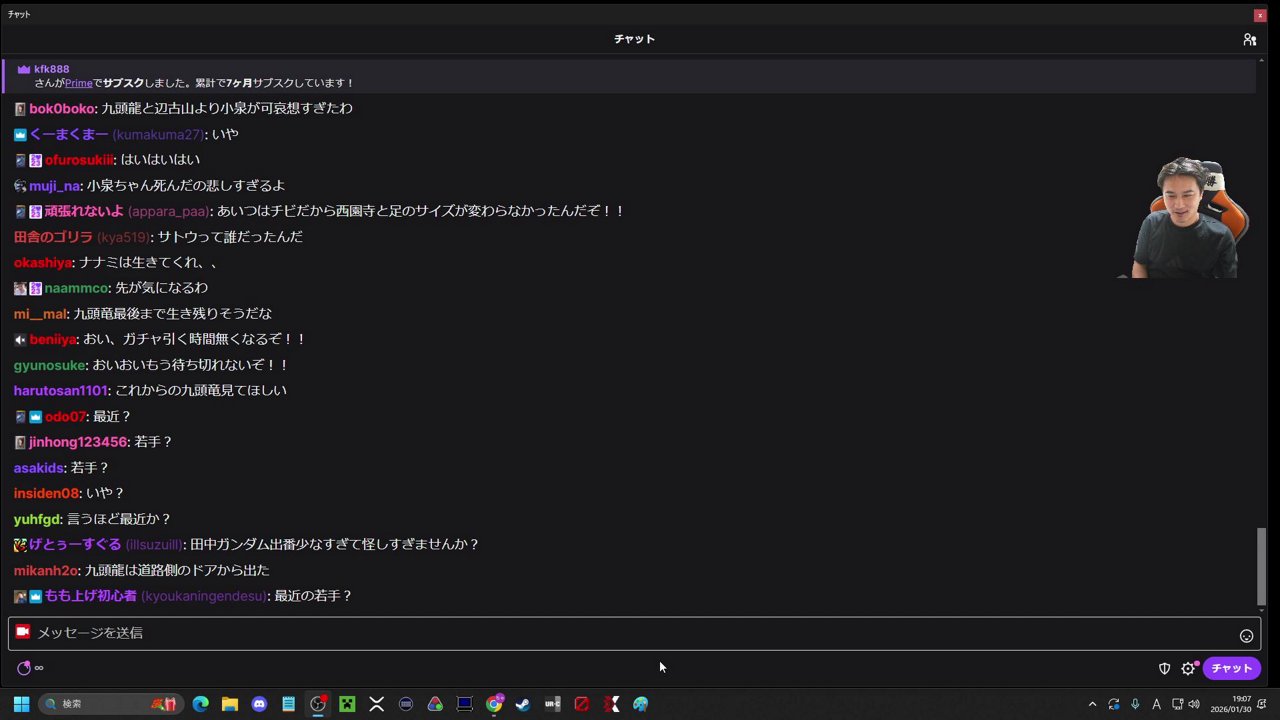Toggle the microphone in system tray
The height and width of the screenshot is (720, 1280).
coord(1135,704)
